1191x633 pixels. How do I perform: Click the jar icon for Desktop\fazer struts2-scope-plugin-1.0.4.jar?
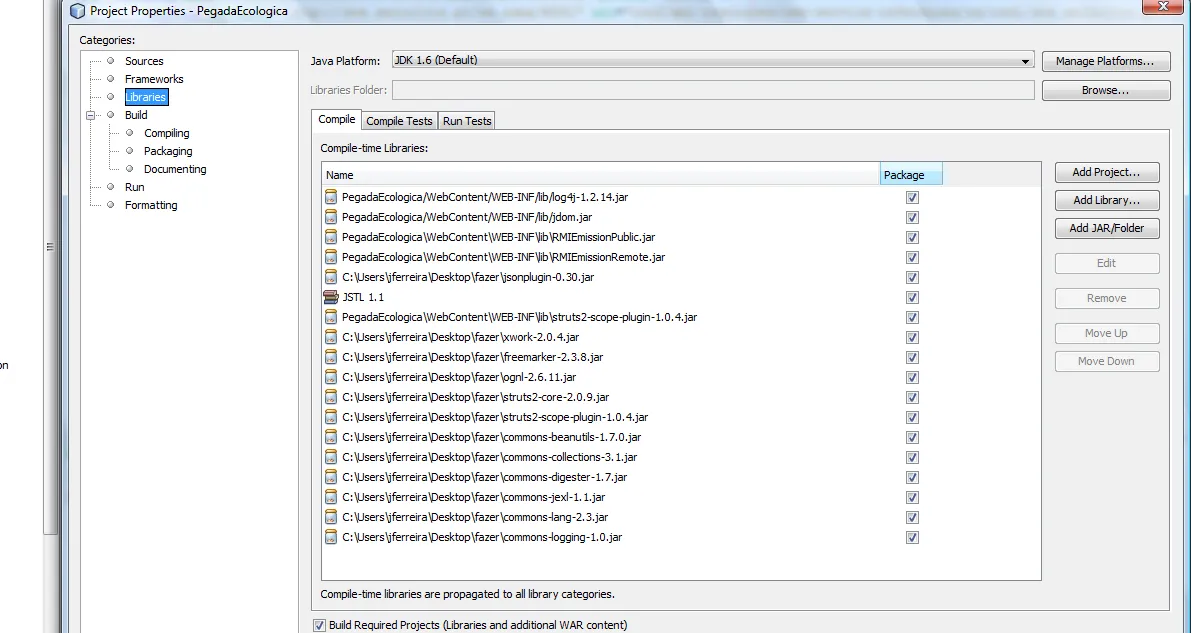pyautogui.click(x=330, y=417)
